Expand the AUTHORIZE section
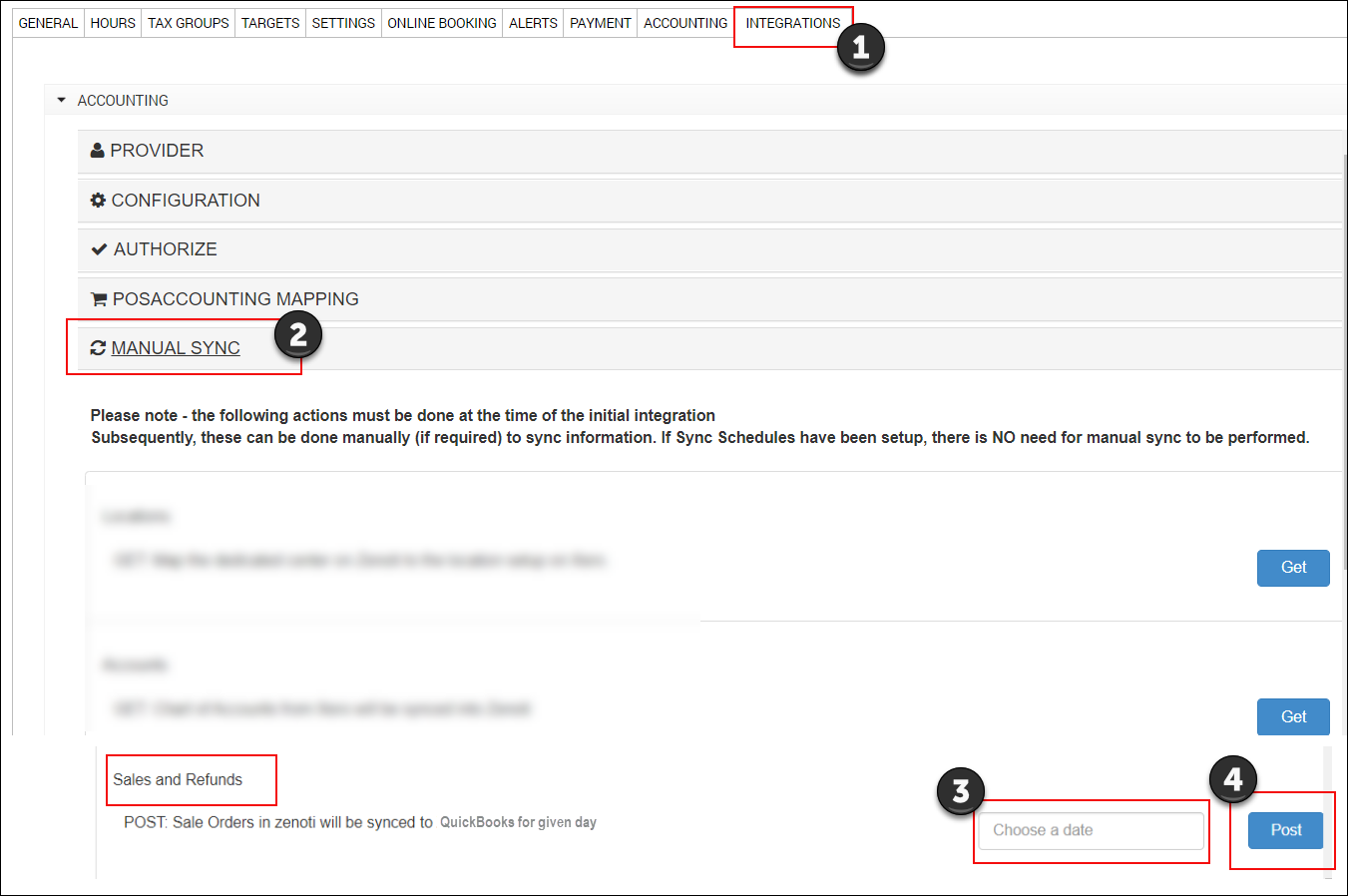 (x=709, y=249)
